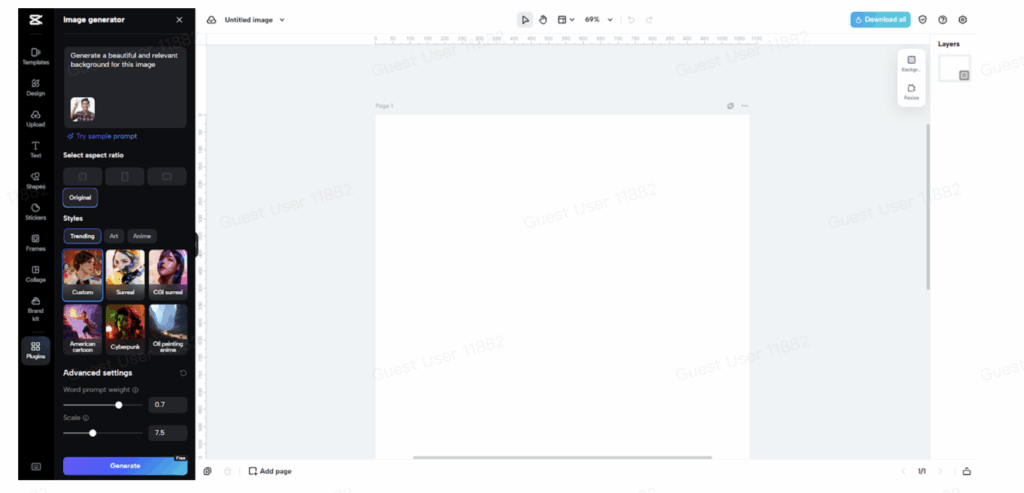Click the Generate button
The width and height of the screenshot is (1024, 493).
pyautogui.click(x=125, y=466)
